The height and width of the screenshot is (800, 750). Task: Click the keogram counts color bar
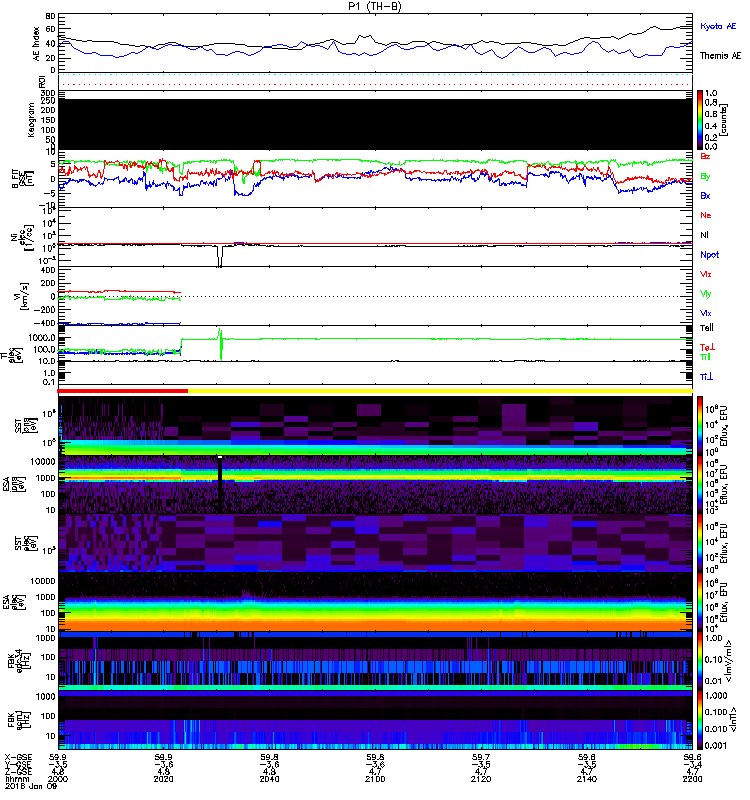(x=701, y=120)
